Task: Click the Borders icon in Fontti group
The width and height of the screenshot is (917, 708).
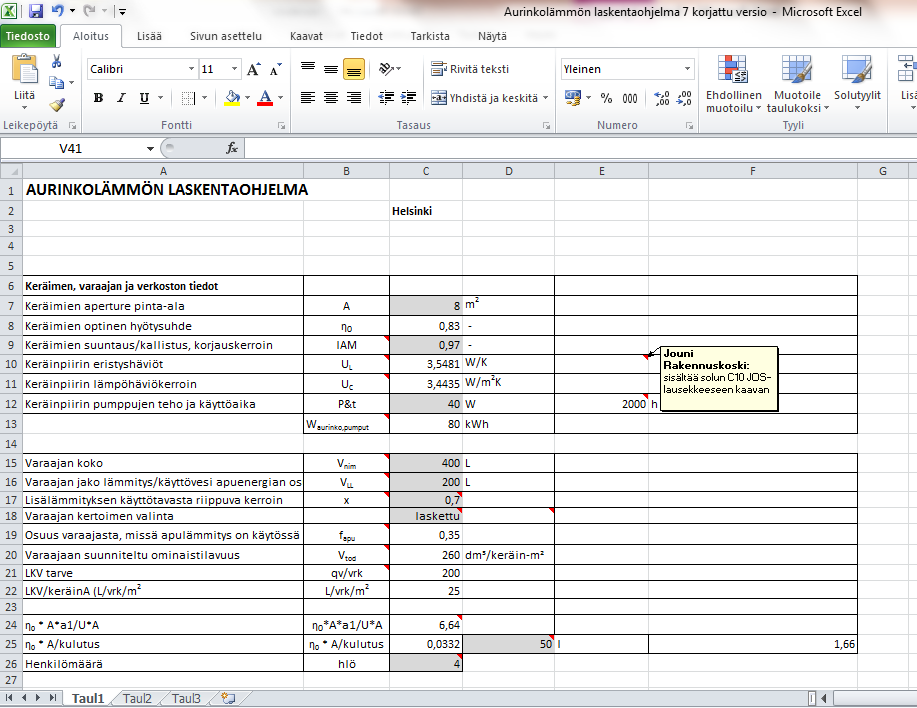Action: coord(188,98)
